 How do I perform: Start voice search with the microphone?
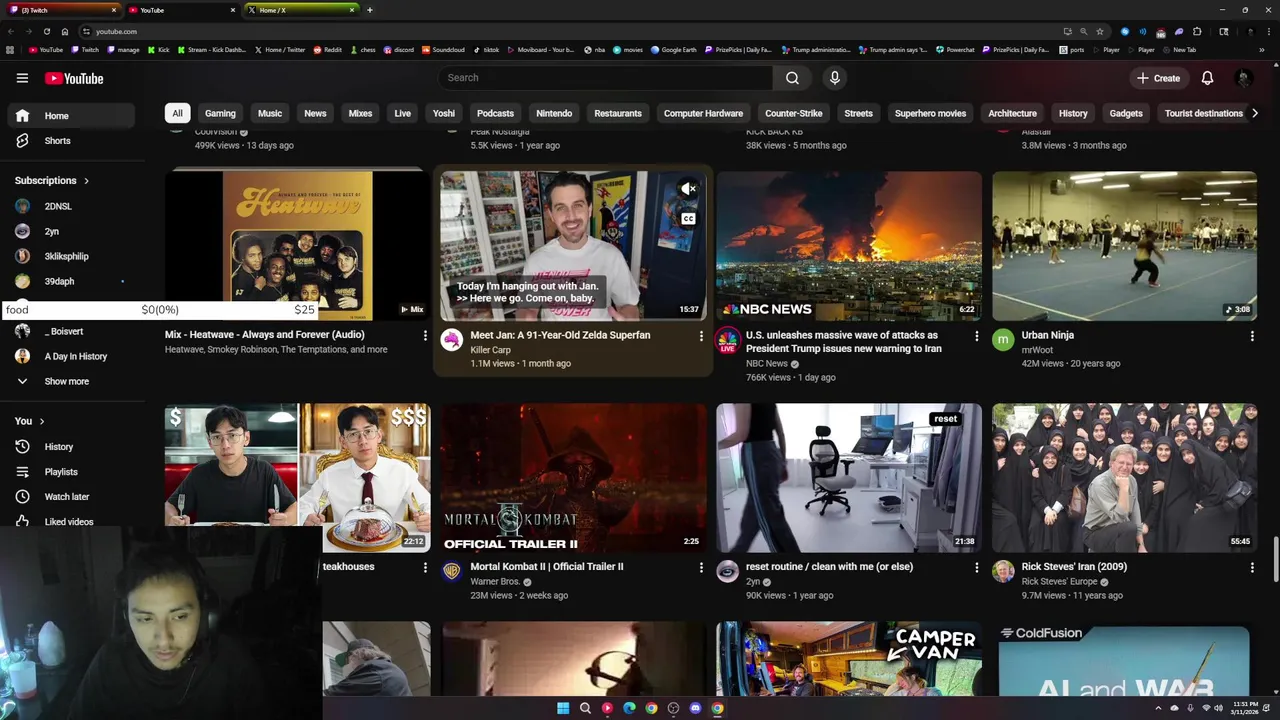coord(835,78)
